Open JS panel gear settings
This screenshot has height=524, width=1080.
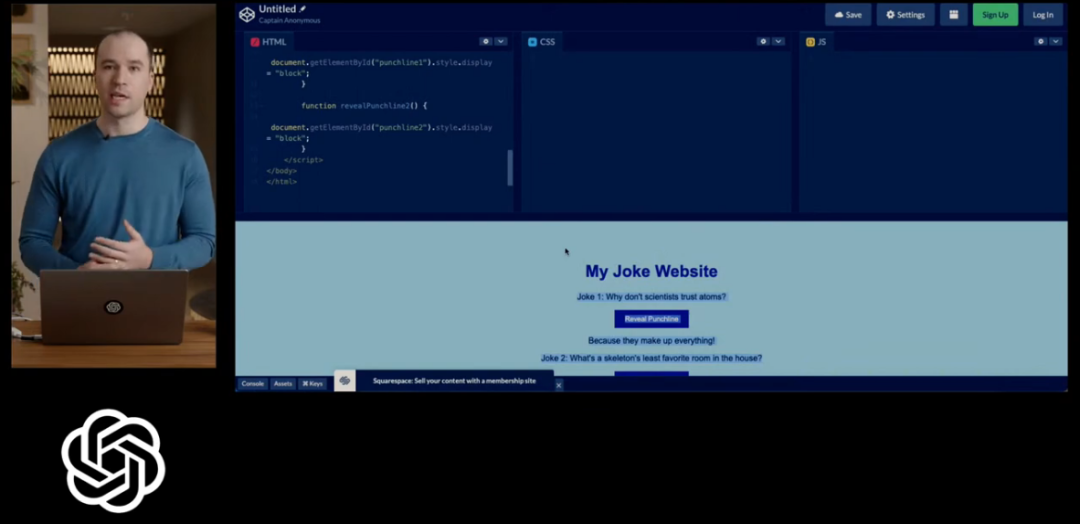pos(1040,41)
